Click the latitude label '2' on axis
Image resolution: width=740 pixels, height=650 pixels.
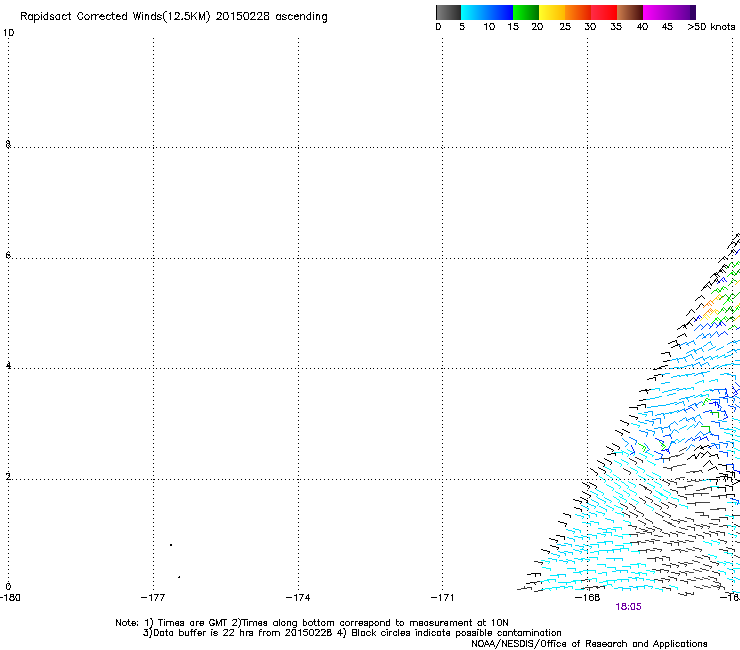[8, 477]
